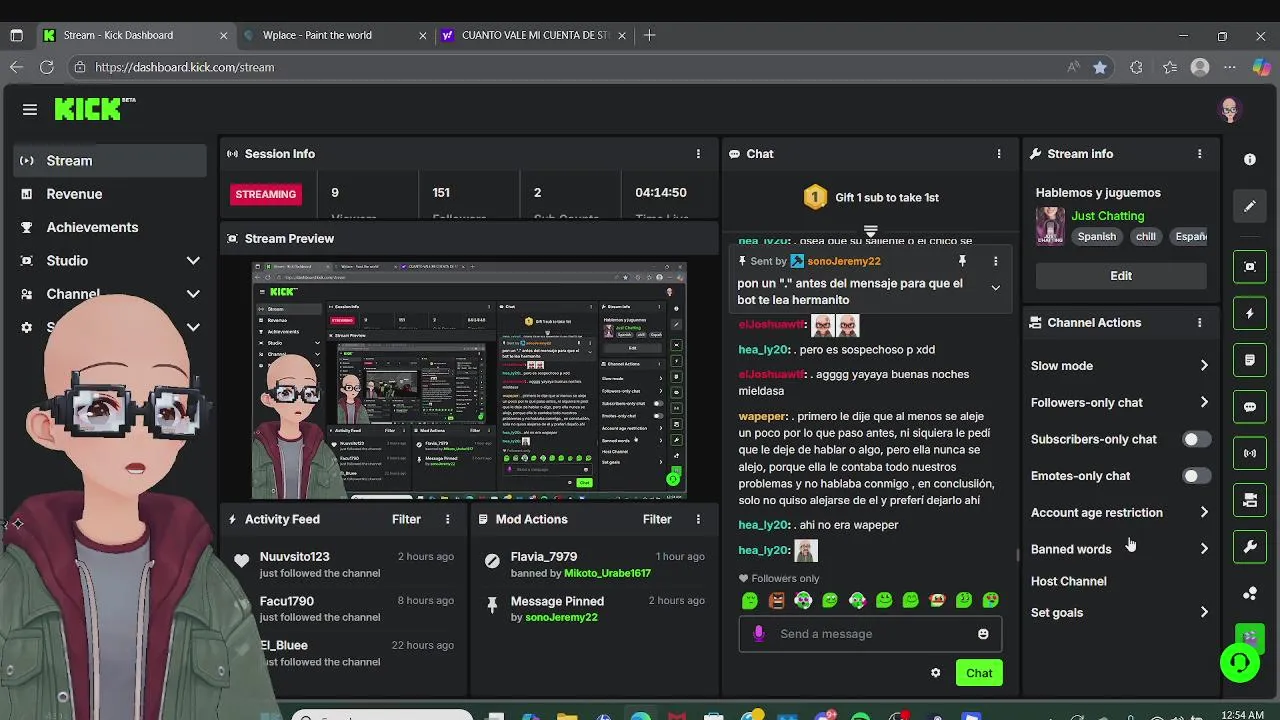Open the hamburger menu next to Kick logo
The height and width of the screenshot is (720, 1280).
pyautogui.click(x=30, y=110)
